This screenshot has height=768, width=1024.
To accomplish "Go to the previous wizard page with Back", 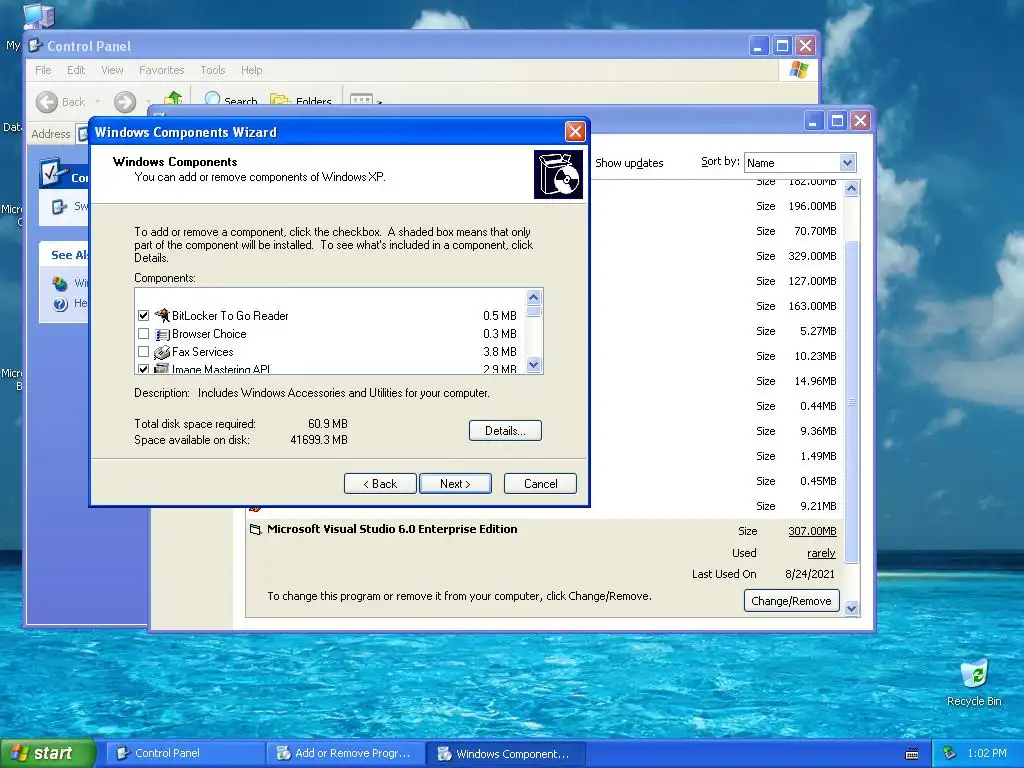I will (380, 483).
